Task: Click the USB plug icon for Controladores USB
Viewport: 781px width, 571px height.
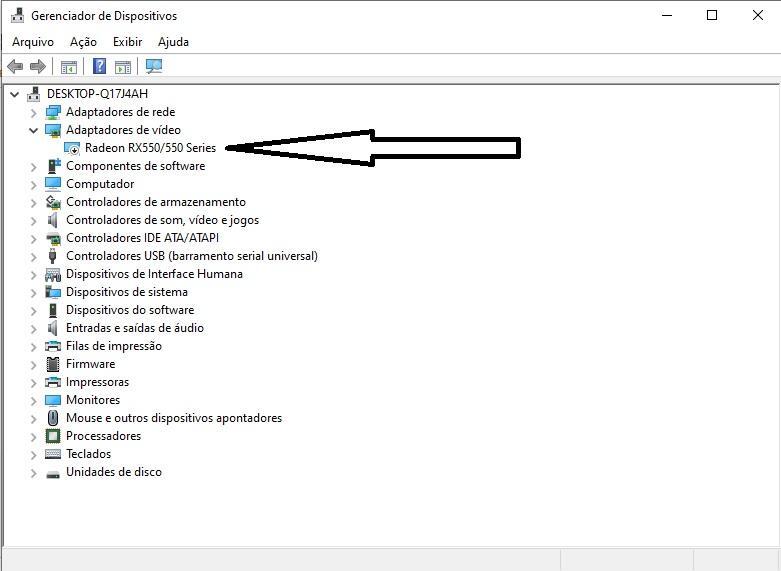Action: click(x=53, y=256)
